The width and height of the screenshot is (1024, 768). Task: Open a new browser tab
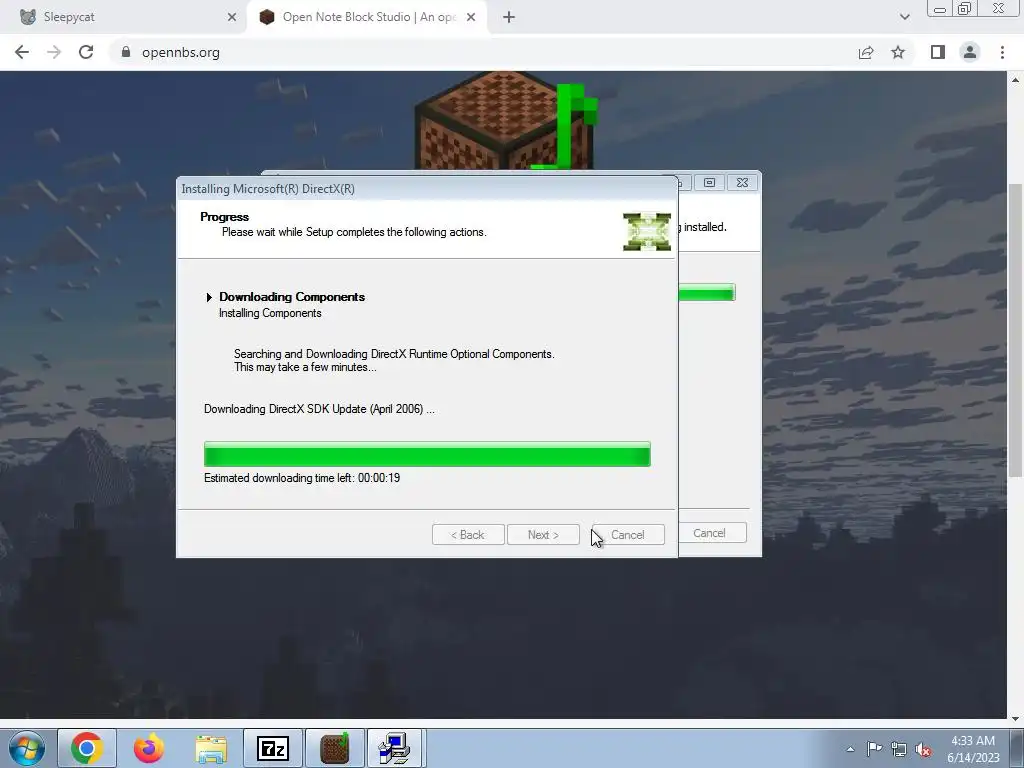pos(509,18)
